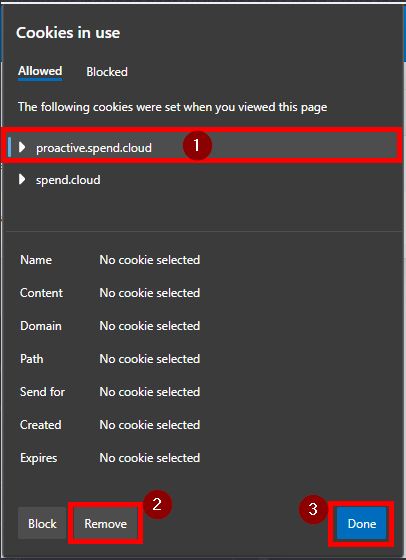Image resolution: width=406 pixels, height=560 pixels.
Task: Switch to the Allowed tab
Action: click(40, 71)
